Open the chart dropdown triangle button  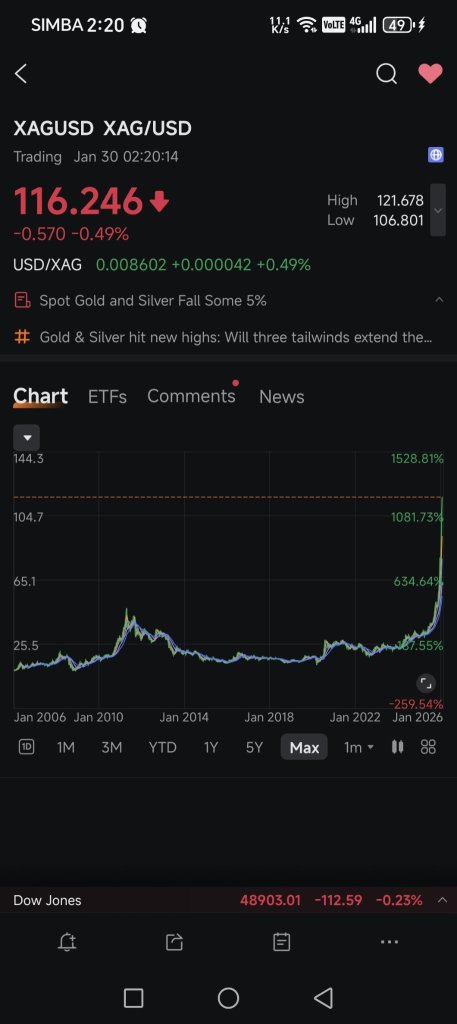click(27, 437)
